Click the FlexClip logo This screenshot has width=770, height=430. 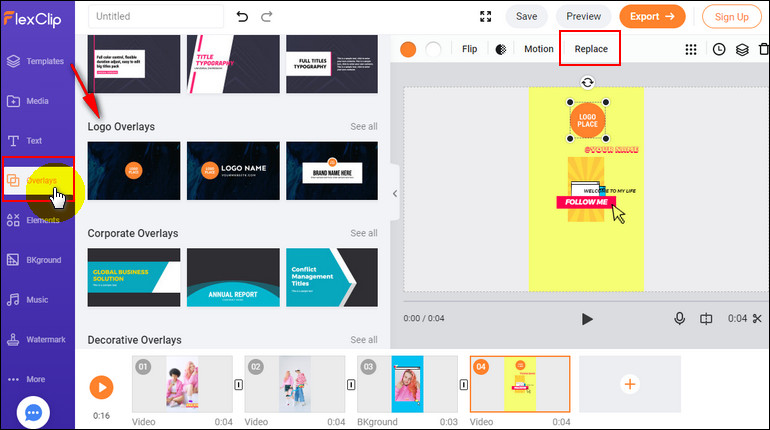tap(32, 19)
